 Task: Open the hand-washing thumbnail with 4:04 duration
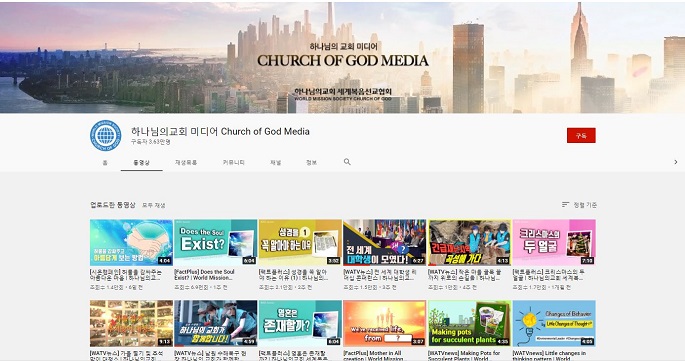click(x=131, y=243)
